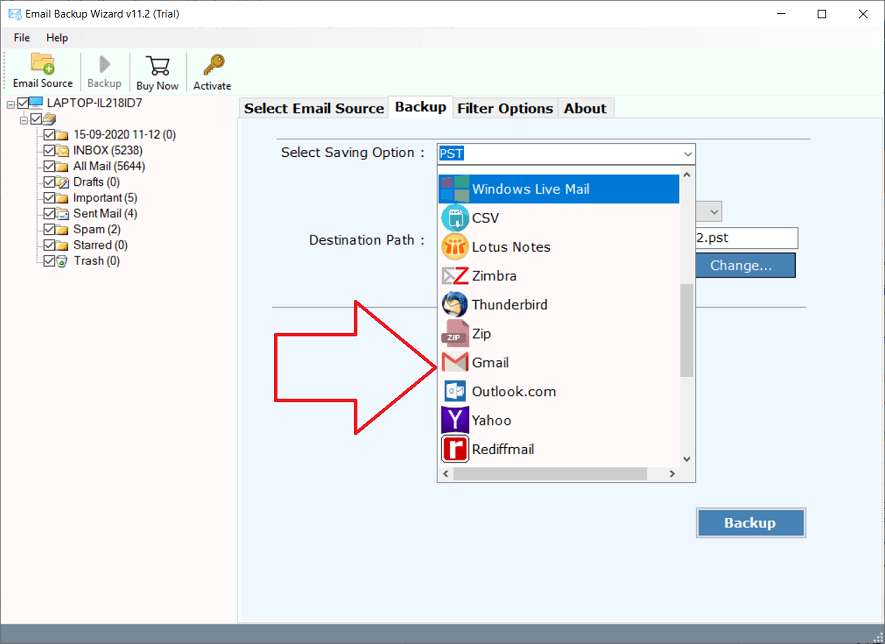Click the Destination Path input field
The image size is (885, 644).
tap(747, 238)
